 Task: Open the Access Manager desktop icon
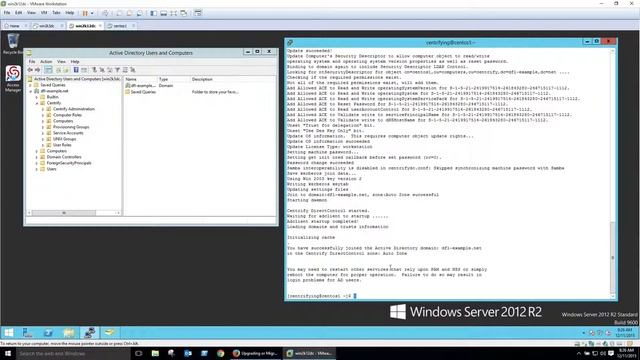click(x=13, y=78)
